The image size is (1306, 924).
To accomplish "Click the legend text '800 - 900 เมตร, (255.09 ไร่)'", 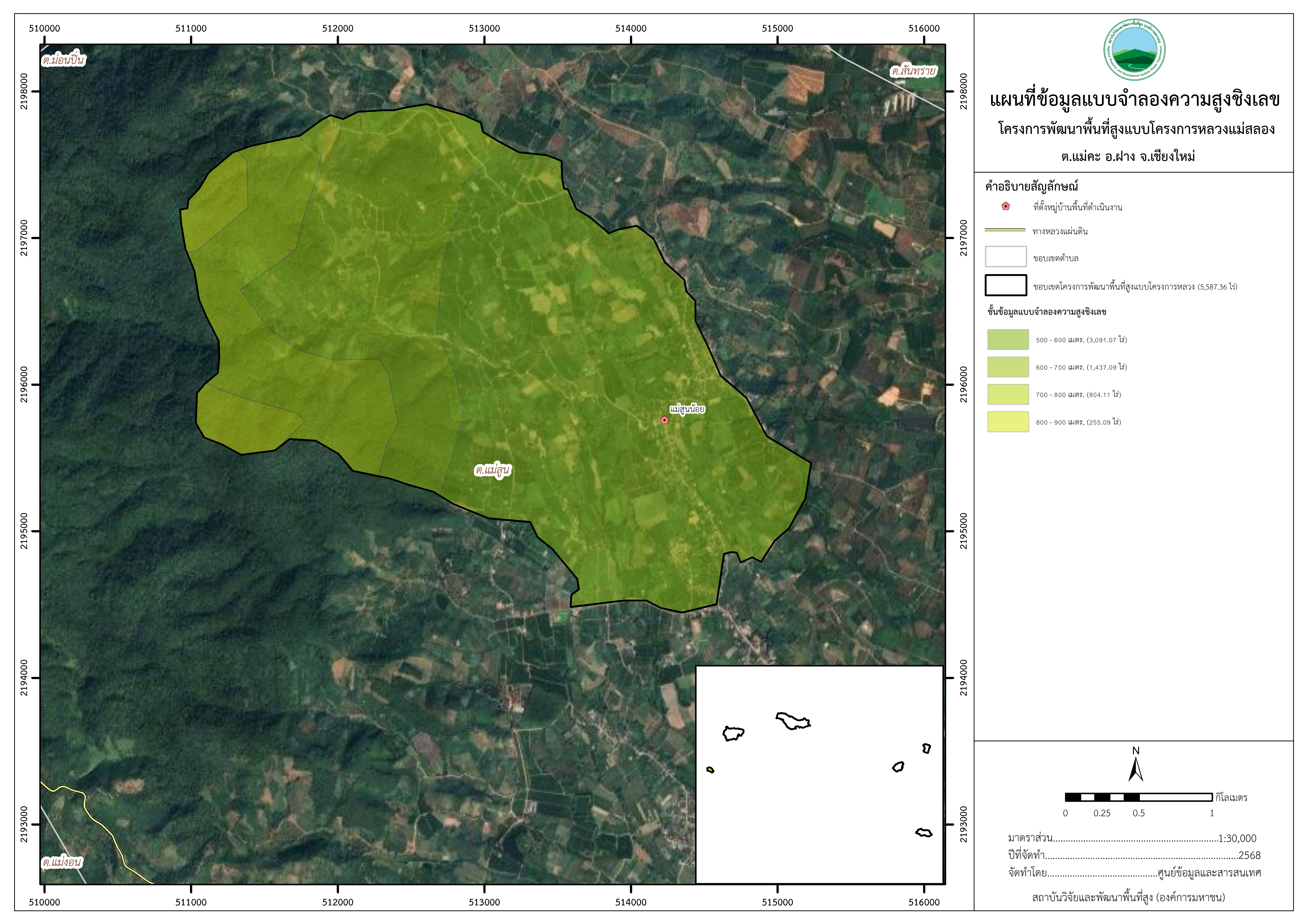I will coord(1078,422).
